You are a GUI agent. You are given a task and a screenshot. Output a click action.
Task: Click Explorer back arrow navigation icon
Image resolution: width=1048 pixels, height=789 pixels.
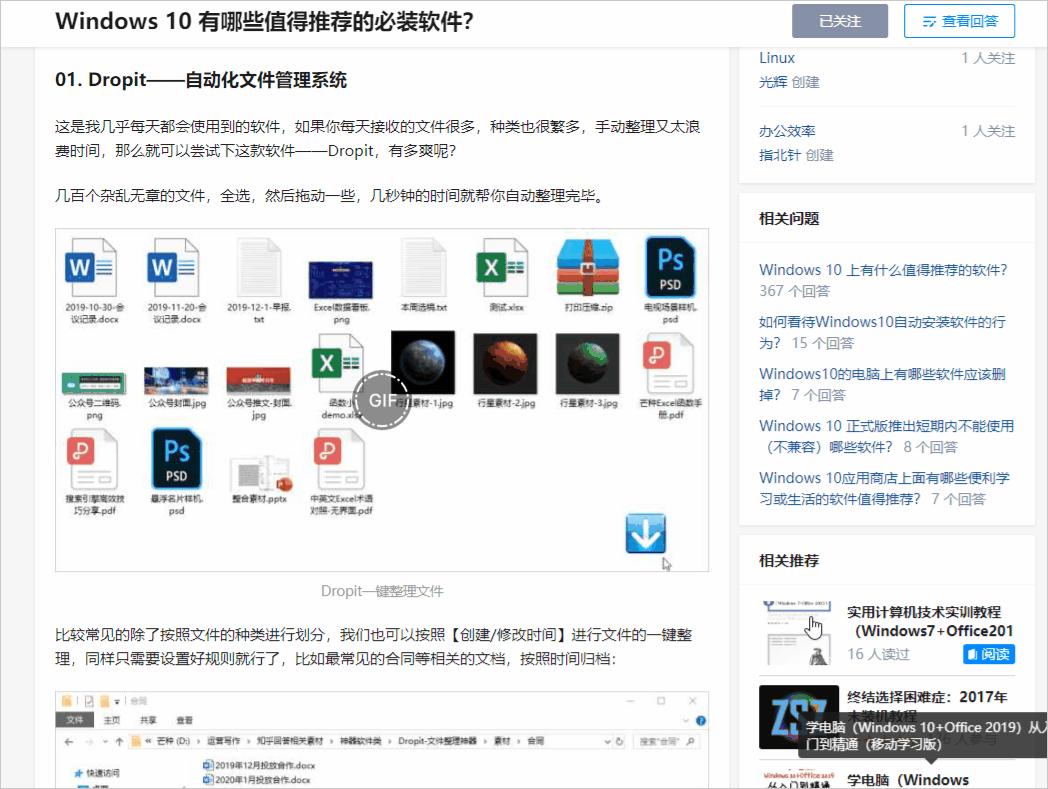coord(69,742)
